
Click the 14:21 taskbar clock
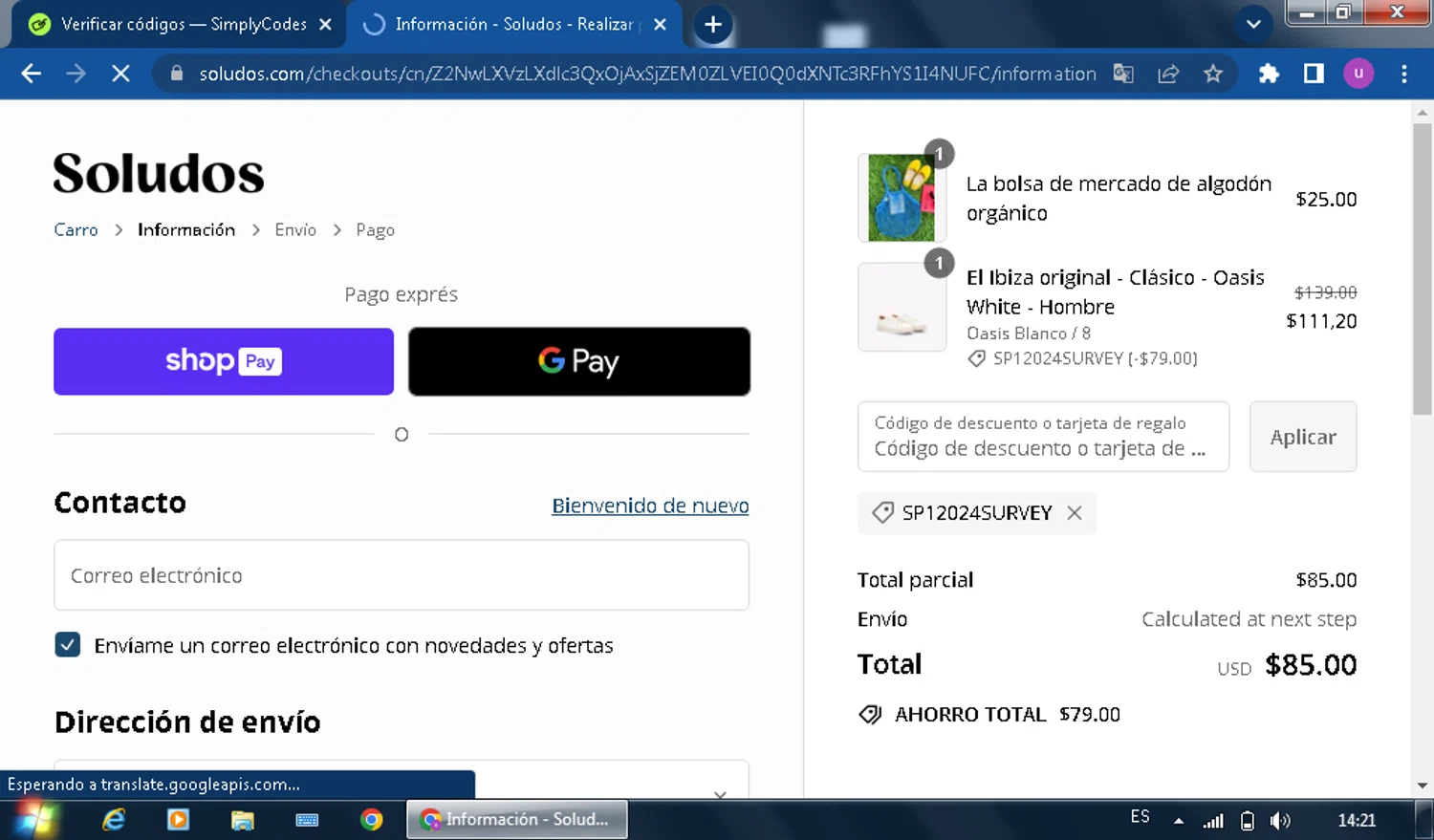click(x=1357, y=820)
